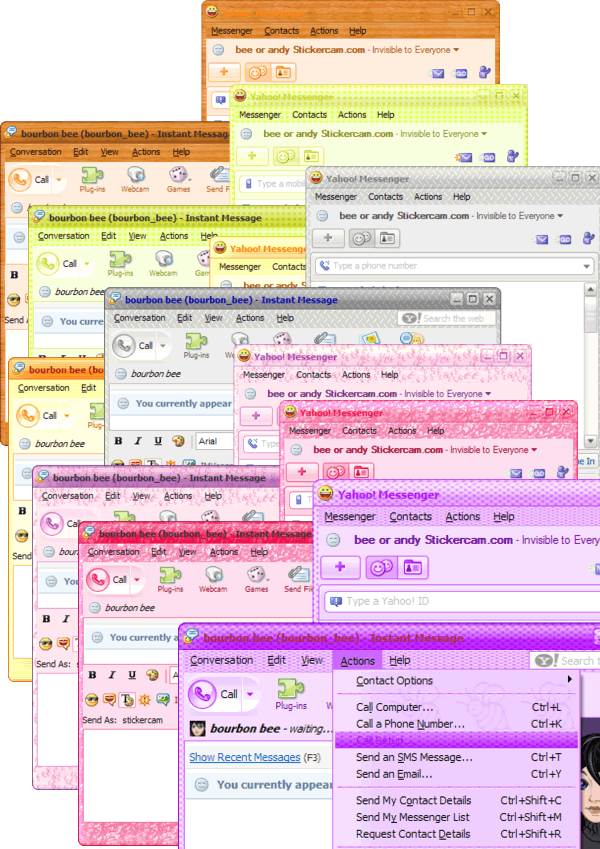Open the address book view in the purple Messenger window
The height and width of the screenshot is (849, 600).
[413, 567]
